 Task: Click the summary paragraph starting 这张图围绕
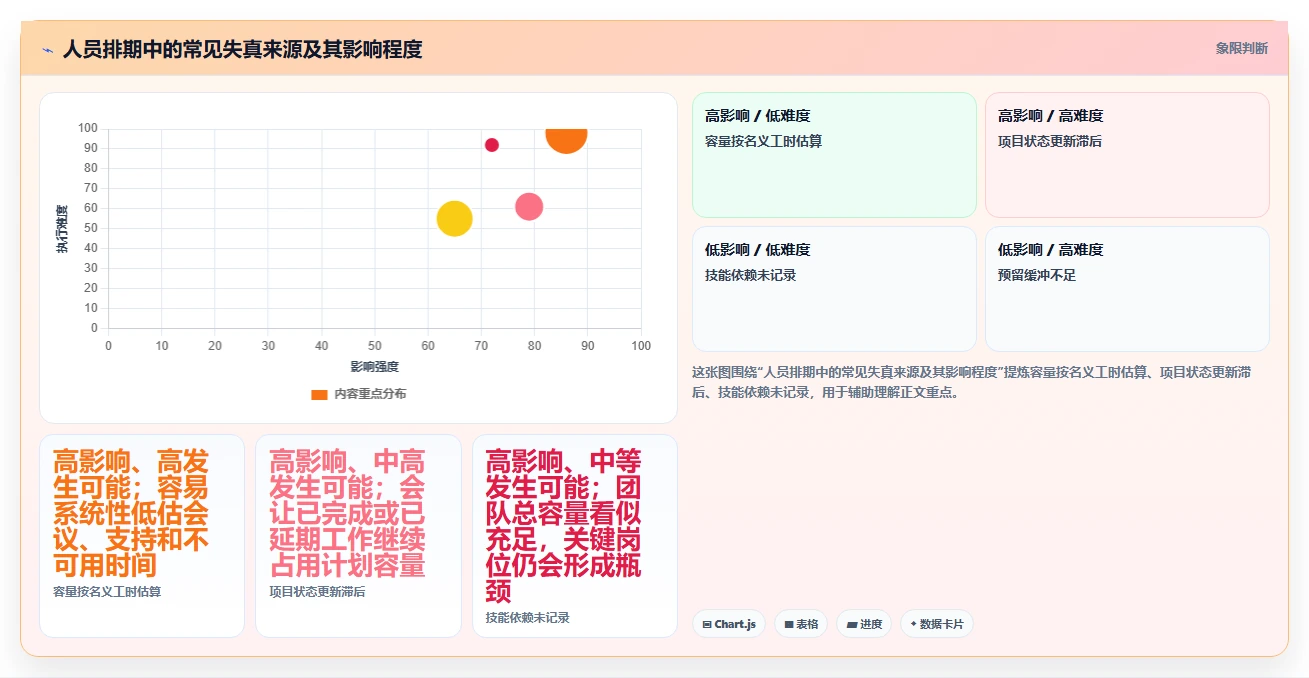coord(970,382)
